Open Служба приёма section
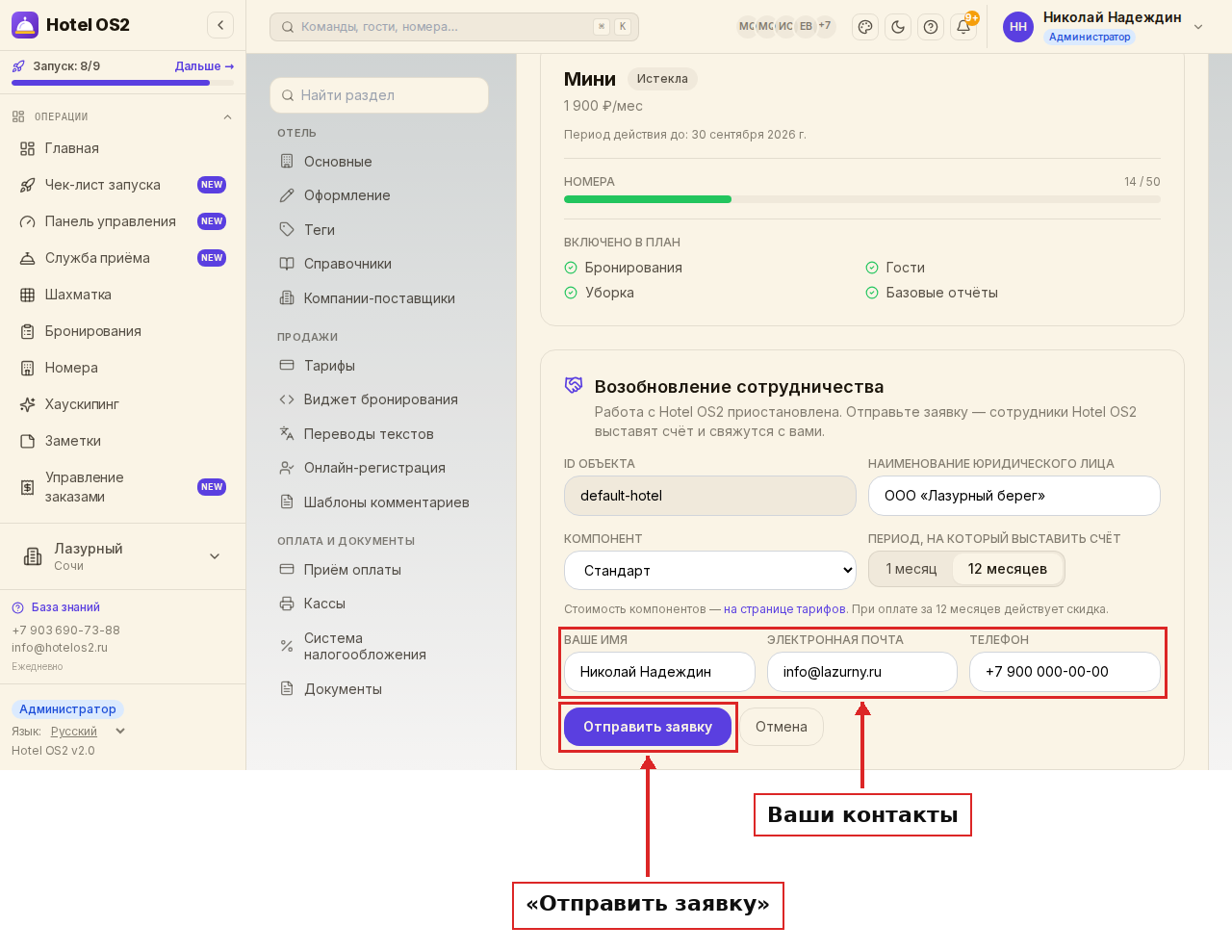 point(122,258)
